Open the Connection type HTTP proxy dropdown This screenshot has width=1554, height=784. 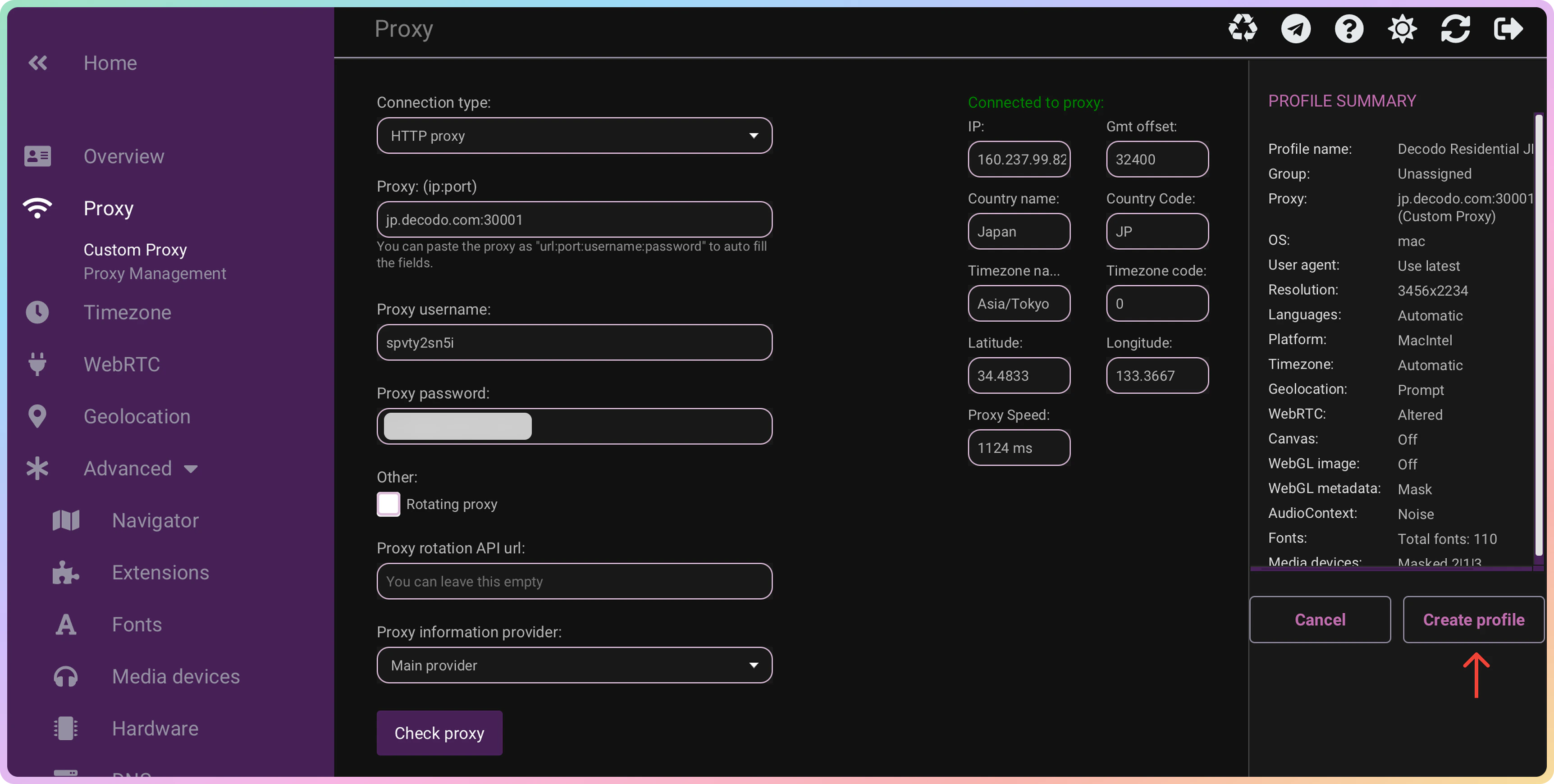574,136
